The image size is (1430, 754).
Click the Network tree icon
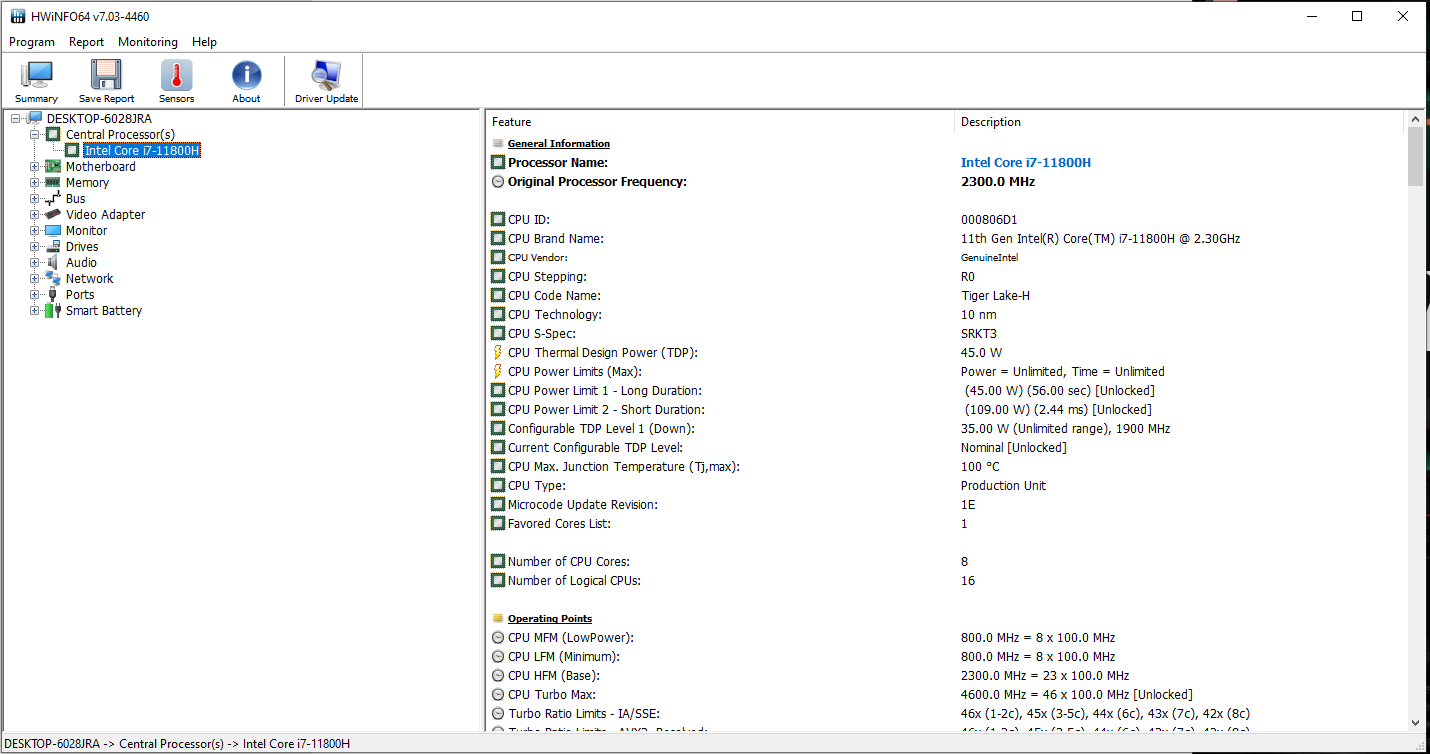point(53,279)
